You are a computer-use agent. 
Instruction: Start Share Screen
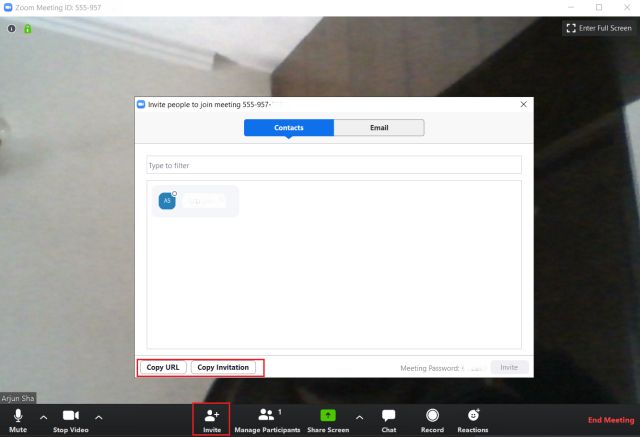pyautogui.click(x=328, y=421)
